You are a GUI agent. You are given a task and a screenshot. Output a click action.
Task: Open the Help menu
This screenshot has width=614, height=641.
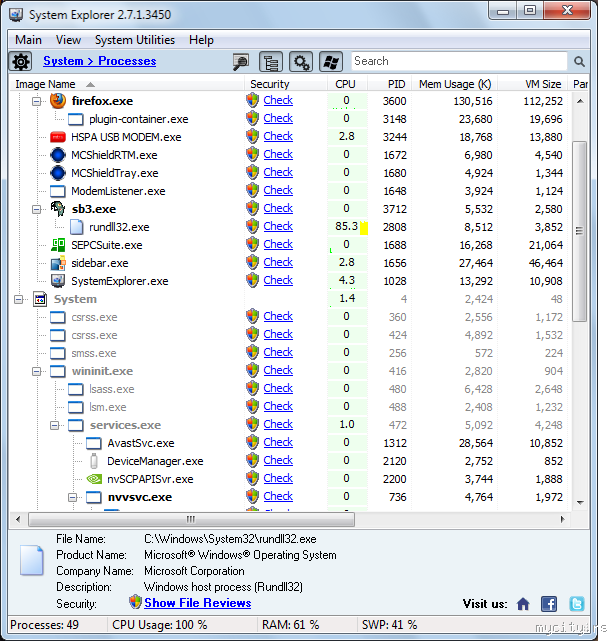[201, 40]
